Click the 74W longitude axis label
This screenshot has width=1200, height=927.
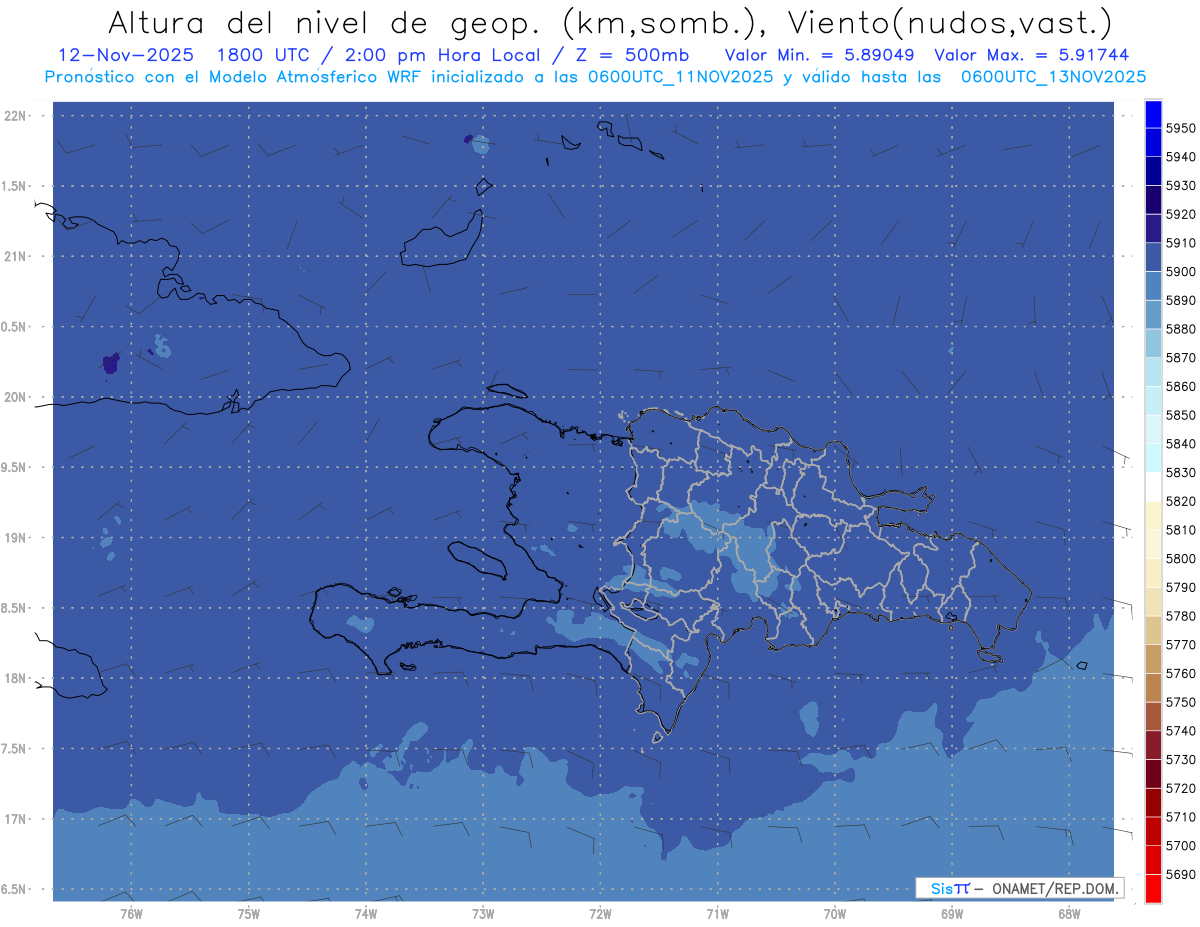pos(365,913)
